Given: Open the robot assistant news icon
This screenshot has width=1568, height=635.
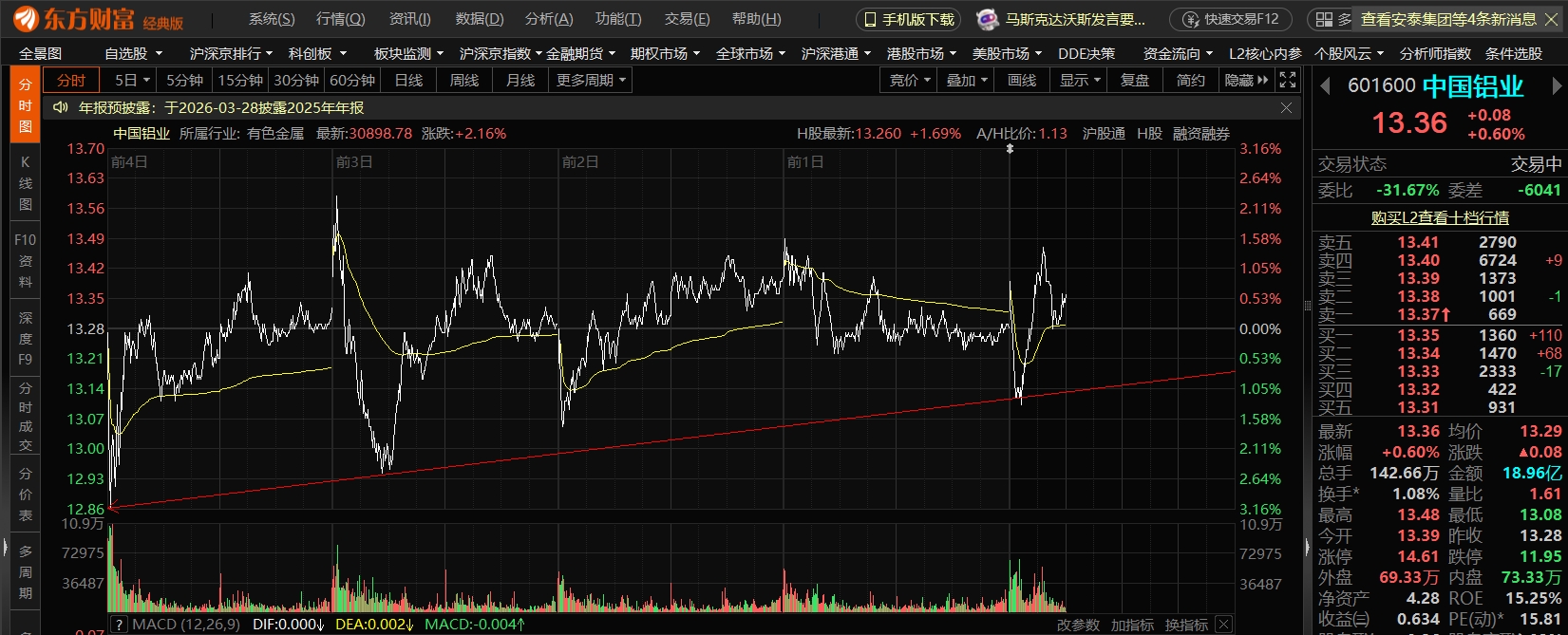Looking at the screenshot, I should [x=988, y=19].
